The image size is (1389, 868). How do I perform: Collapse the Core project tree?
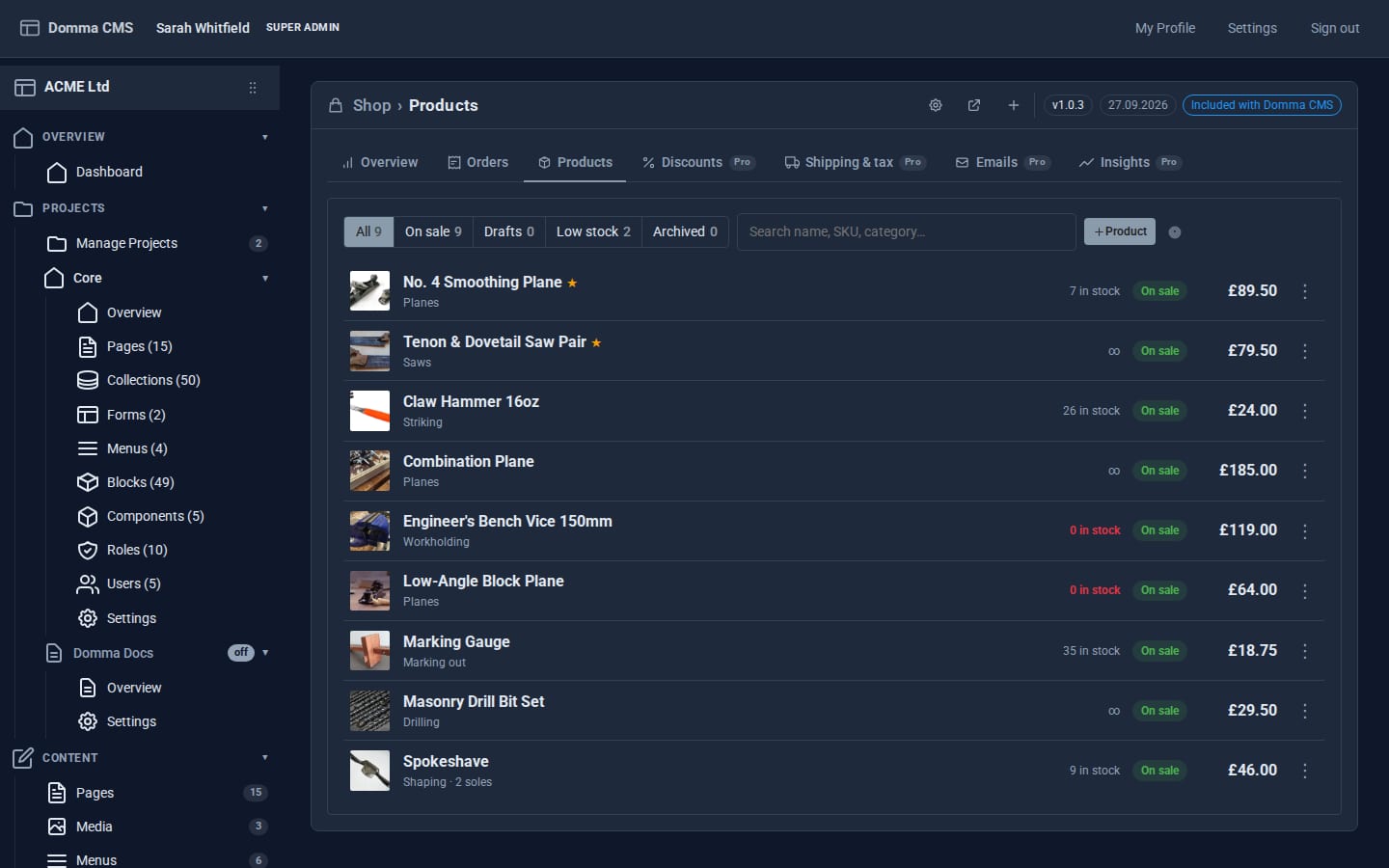pyautogui.click(x=265, y=278)
